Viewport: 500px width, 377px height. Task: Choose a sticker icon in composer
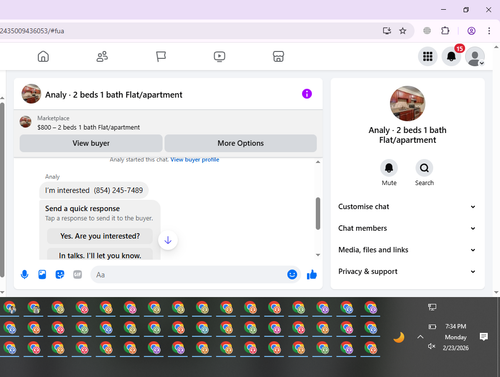click(x=60, y=275)
